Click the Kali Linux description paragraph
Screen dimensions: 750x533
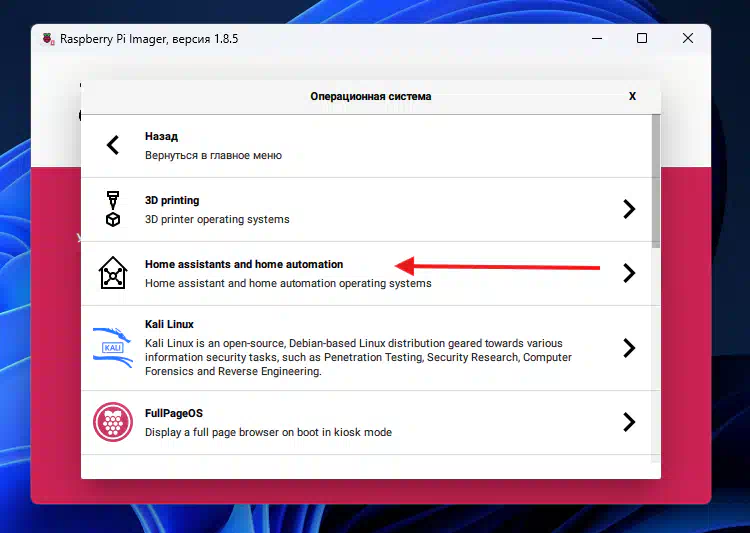[x=358, y=357]
